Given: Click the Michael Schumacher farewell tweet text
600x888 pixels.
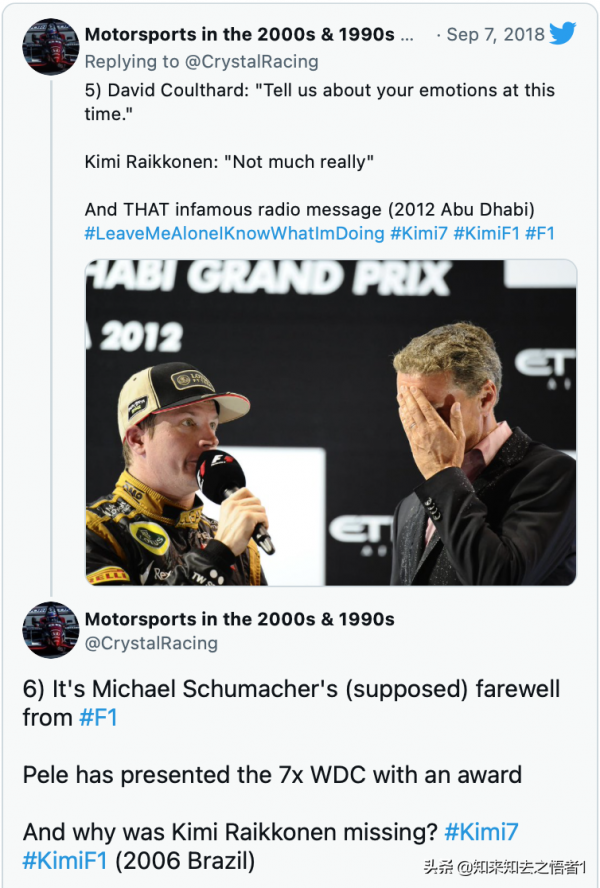Looking at the screenshot, I should click(290, 690).
